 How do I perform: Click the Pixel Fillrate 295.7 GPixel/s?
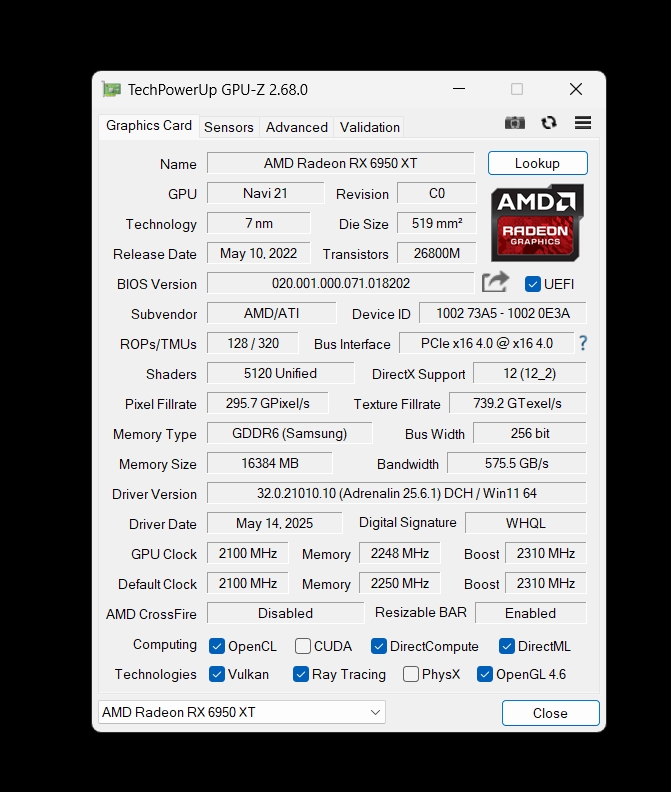(267, 403)
